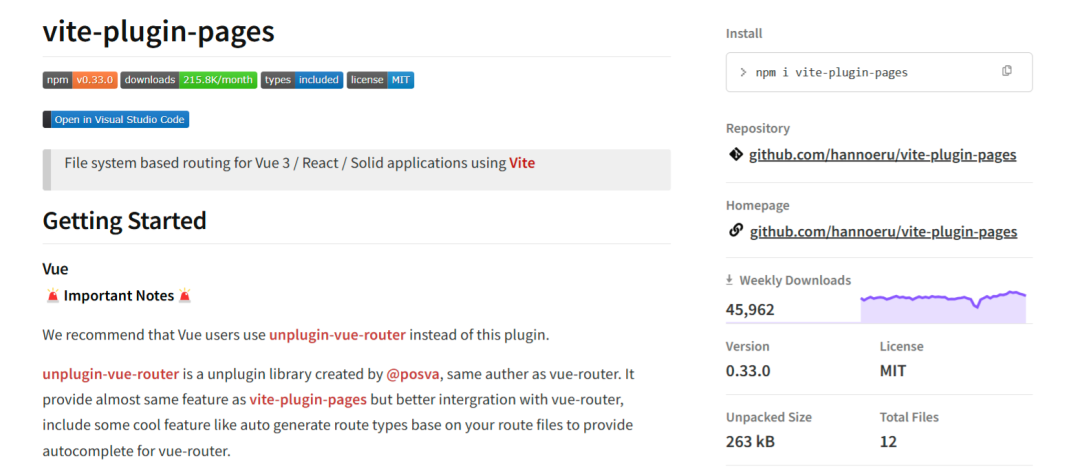Click the vite-plugin-pages page title
Image resolution: width=1080 pixels, height=471 pixels.
point(158,31)
